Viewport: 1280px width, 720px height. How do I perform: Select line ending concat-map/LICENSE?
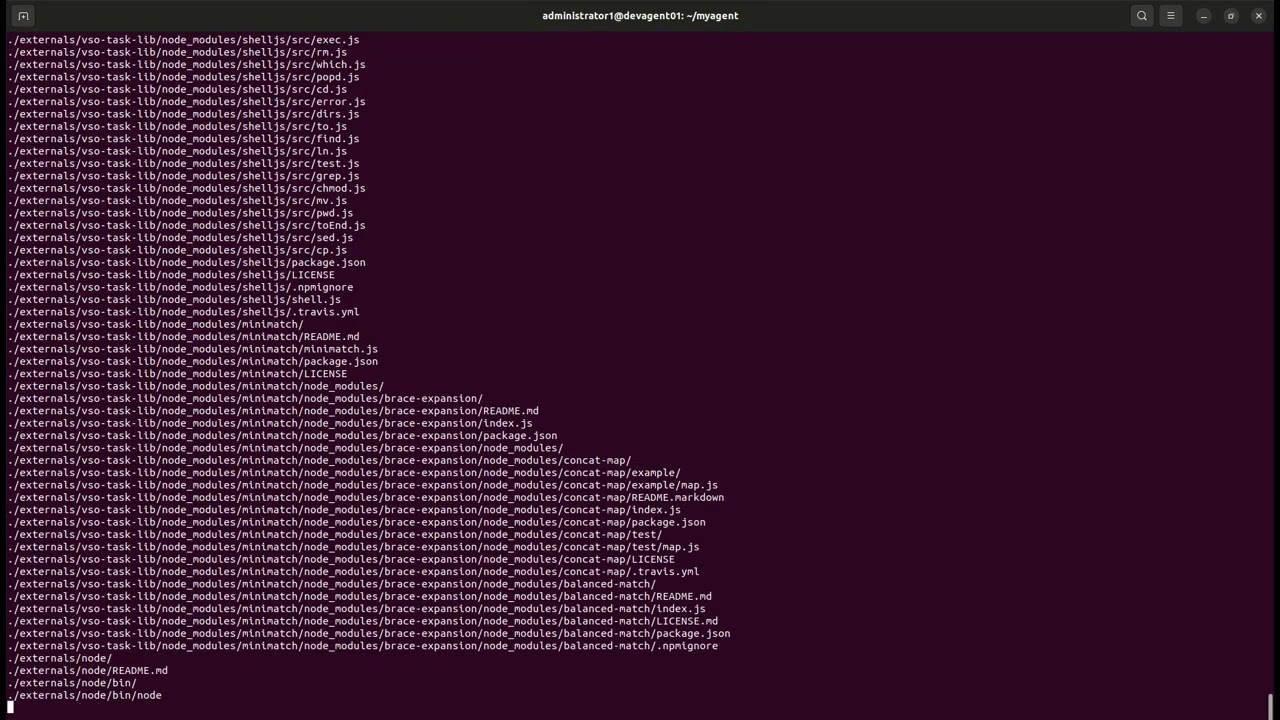(342, 559)
